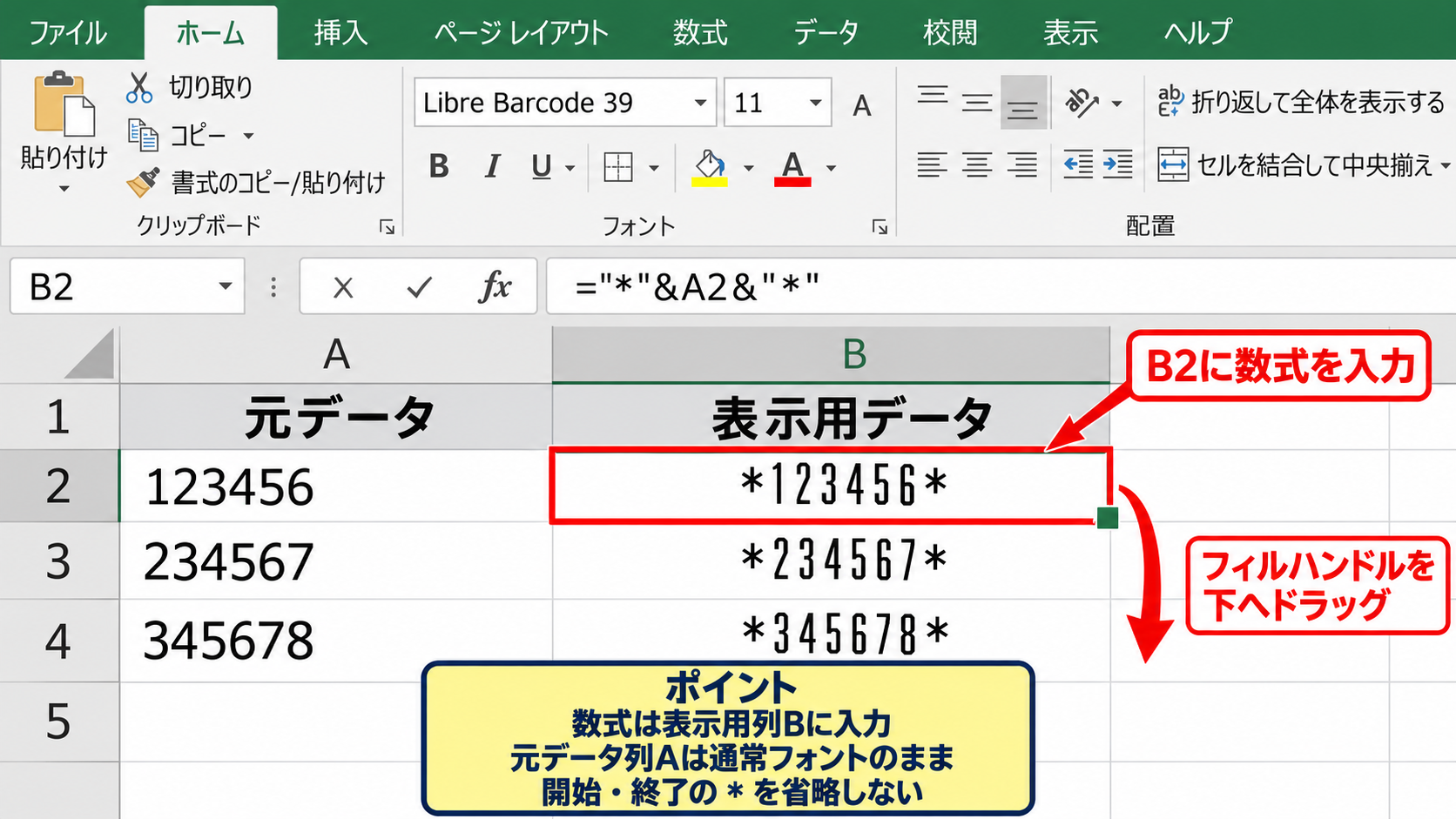Click the Copy (コピー) icon
The width and height of the screenshot is (1456, 819).
pyautogui.click(x=143, y=135)
